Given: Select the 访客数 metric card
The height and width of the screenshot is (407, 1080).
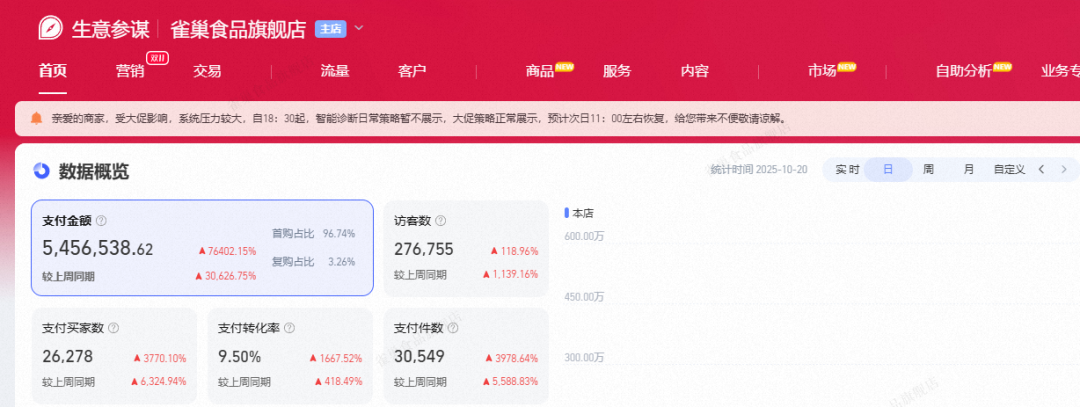Looking at the screenshot, I should click(466, 248).
